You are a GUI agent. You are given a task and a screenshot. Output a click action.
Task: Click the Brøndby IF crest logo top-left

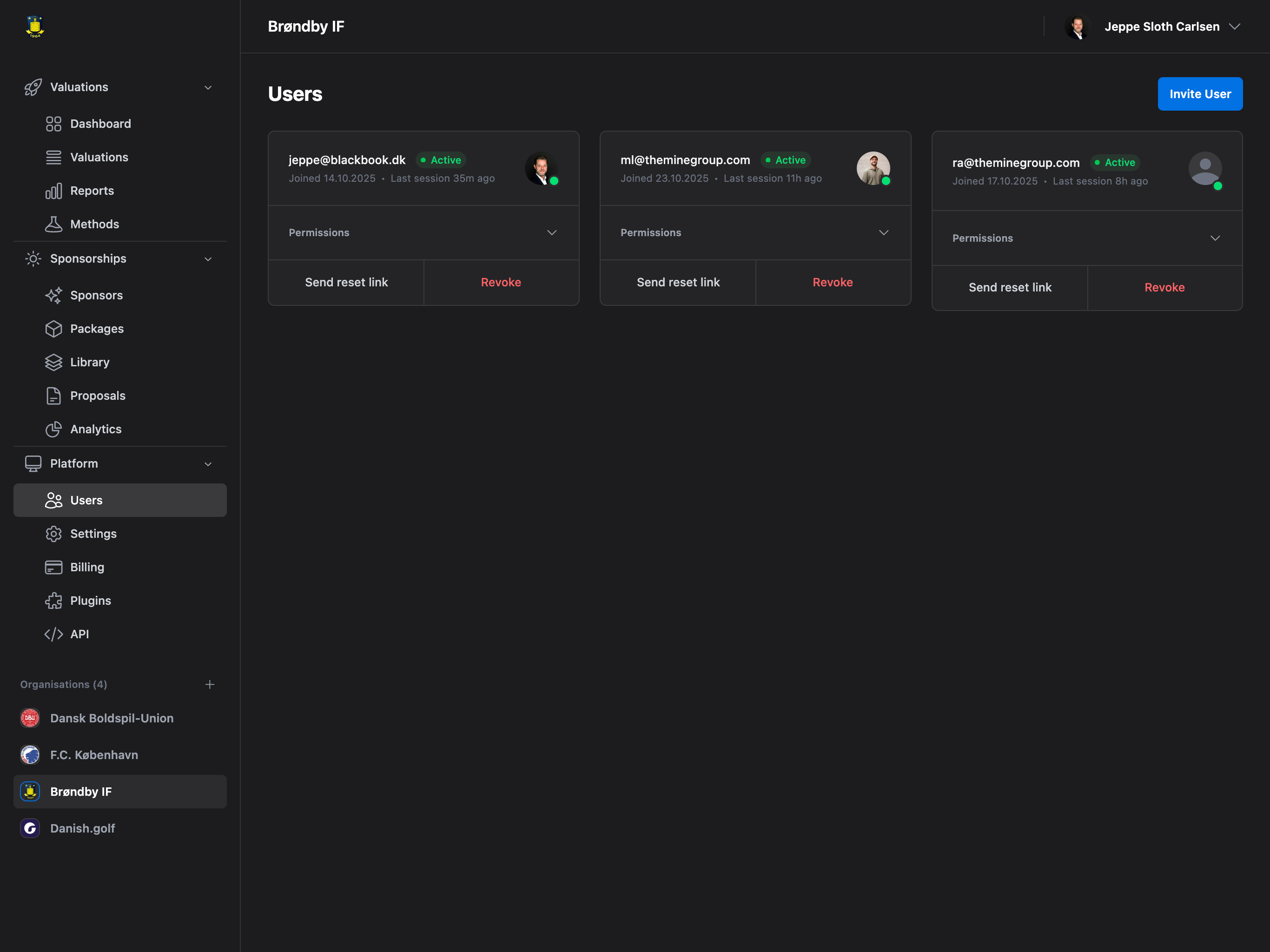(x=35, y=26)
